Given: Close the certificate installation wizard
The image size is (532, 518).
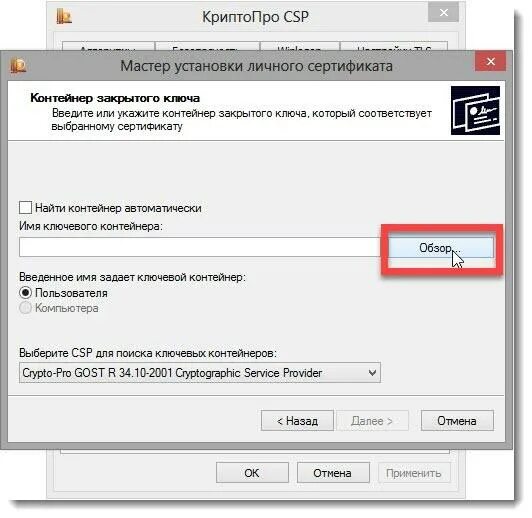Looking at the screenshot, I should coord(491,62).
